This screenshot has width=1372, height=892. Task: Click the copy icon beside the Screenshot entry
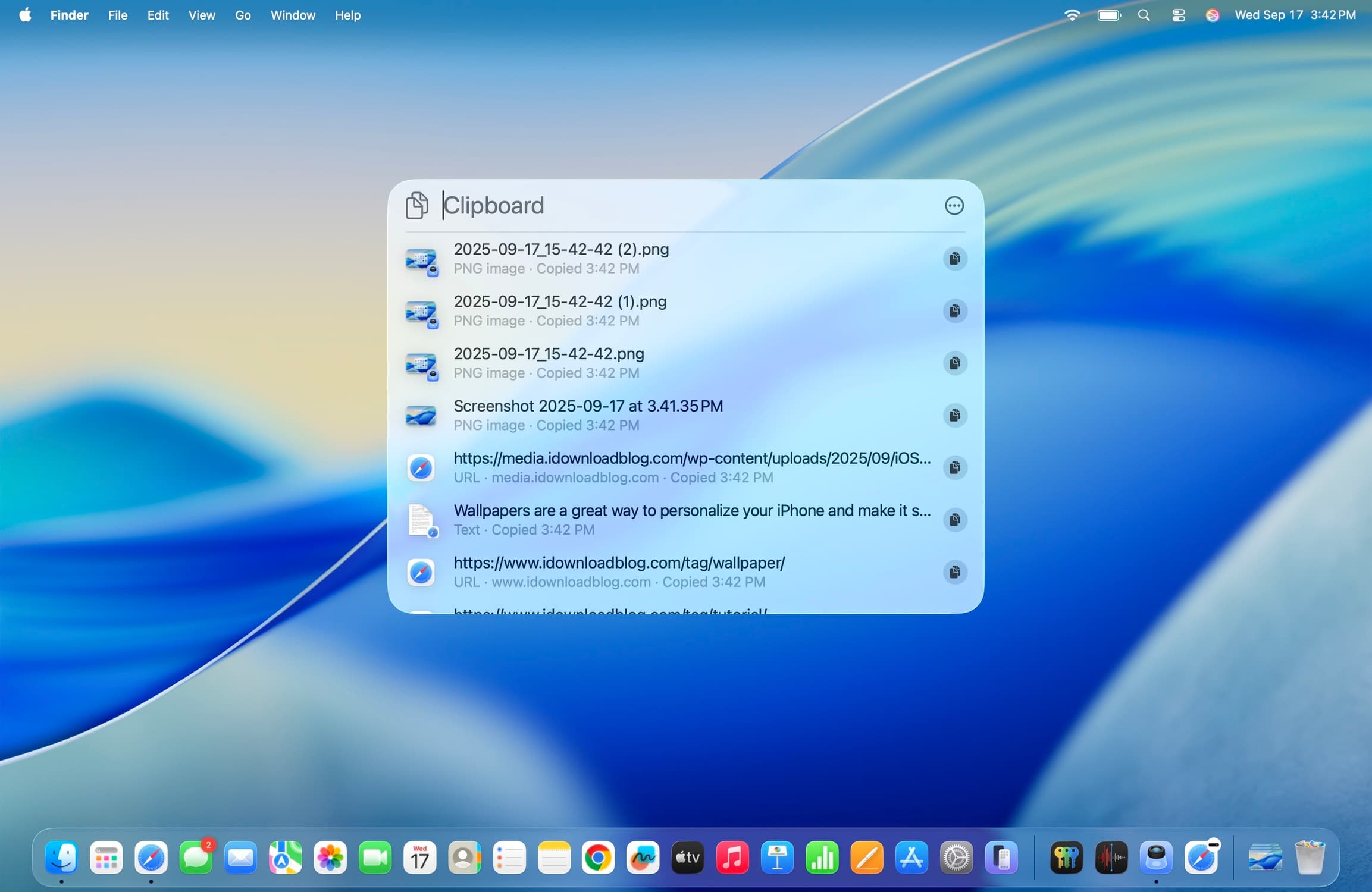954,415
